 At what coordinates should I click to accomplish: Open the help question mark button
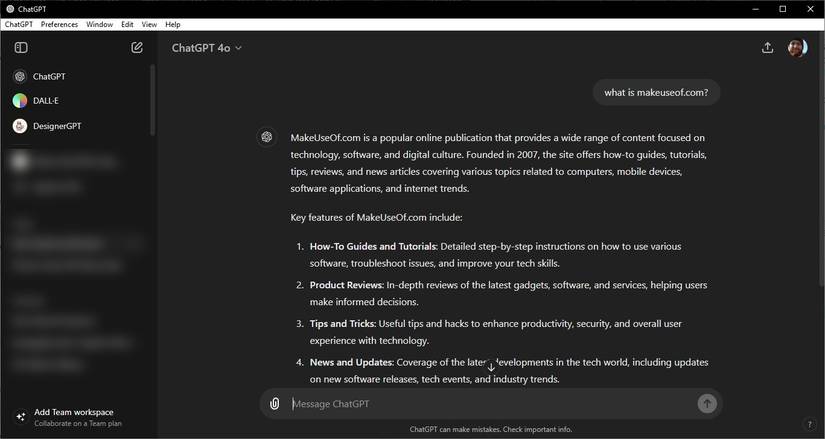810,425
